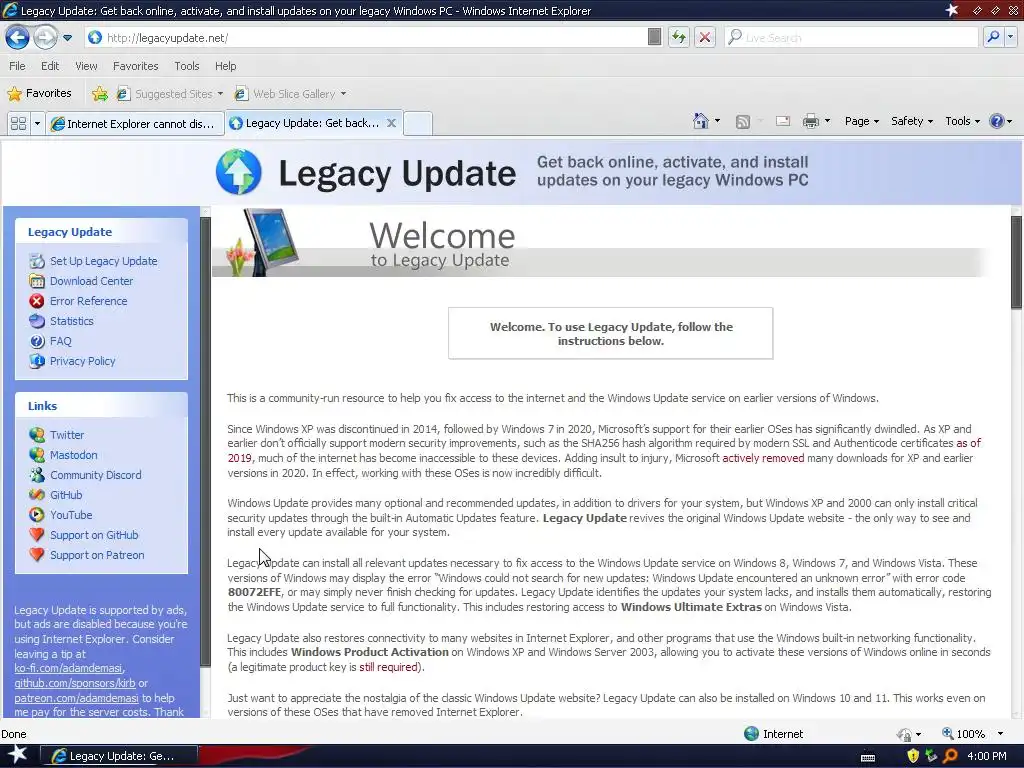Screen dimensions: 1024x768
Task: Go back with the browser Back arrow
Action: click(17, 37)
